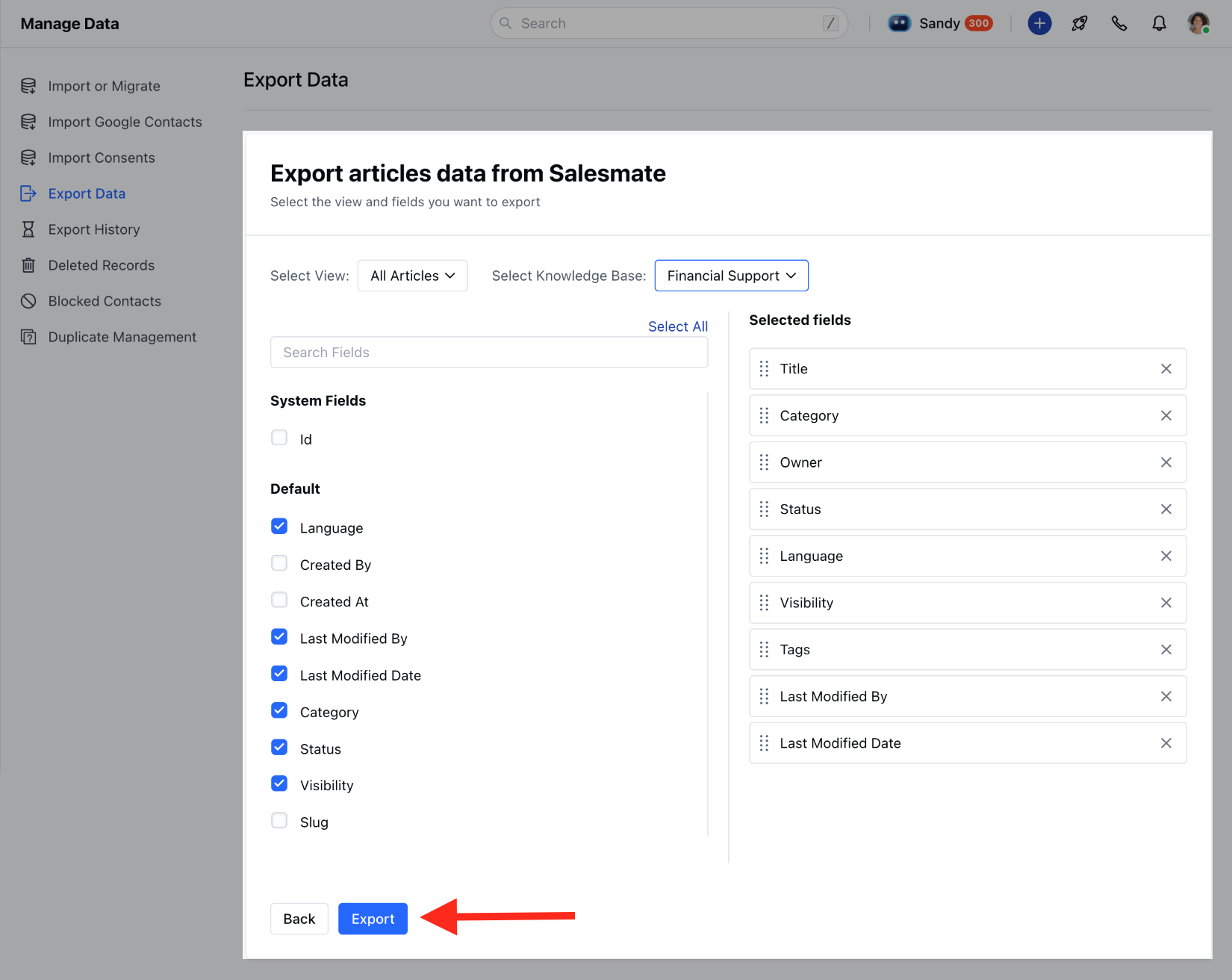Open Duplicate Management page
This screenshot has width=1232, height=980.
click(x=122, y=337)
